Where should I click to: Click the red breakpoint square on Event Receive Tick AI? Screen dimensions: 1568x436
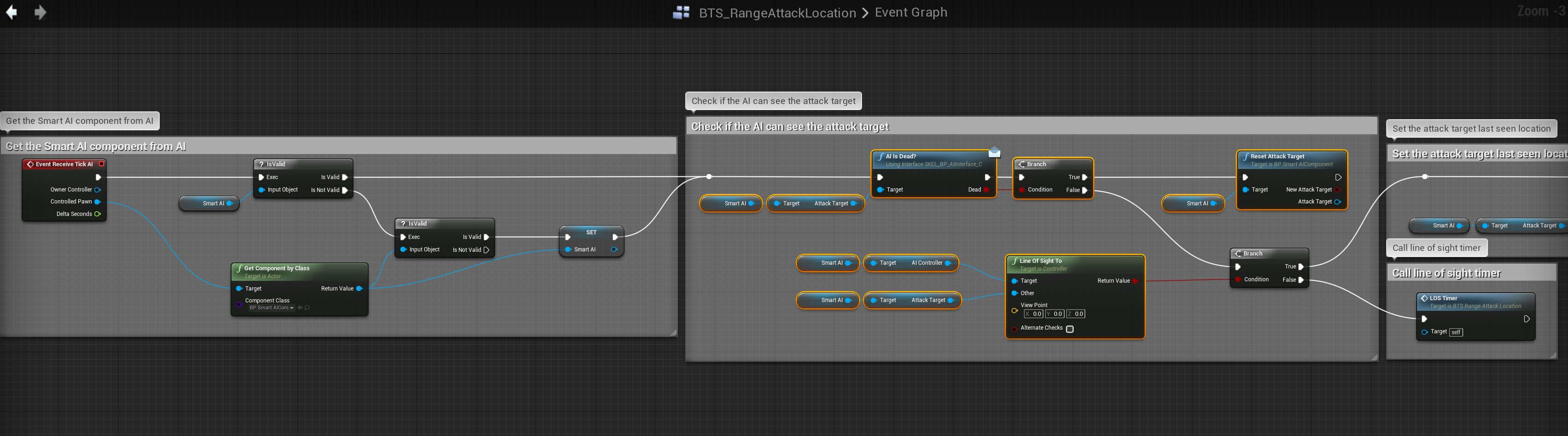point(102,164)
